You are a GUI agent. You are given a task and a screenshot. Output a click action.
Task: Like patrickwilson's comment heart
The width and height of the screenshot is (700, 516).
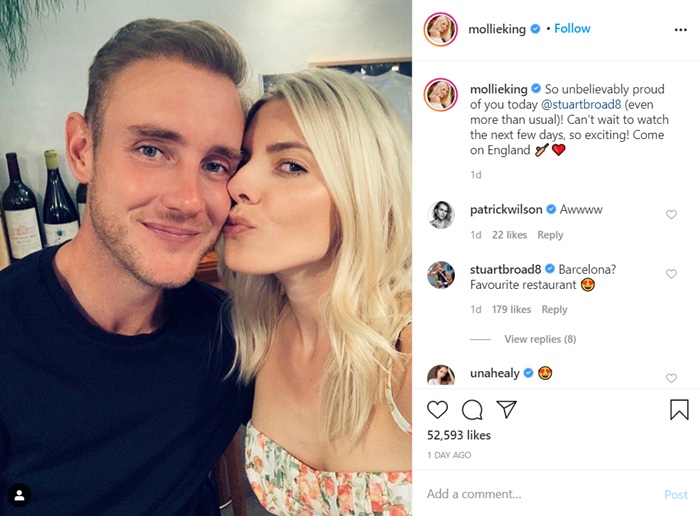pos(671,214)
